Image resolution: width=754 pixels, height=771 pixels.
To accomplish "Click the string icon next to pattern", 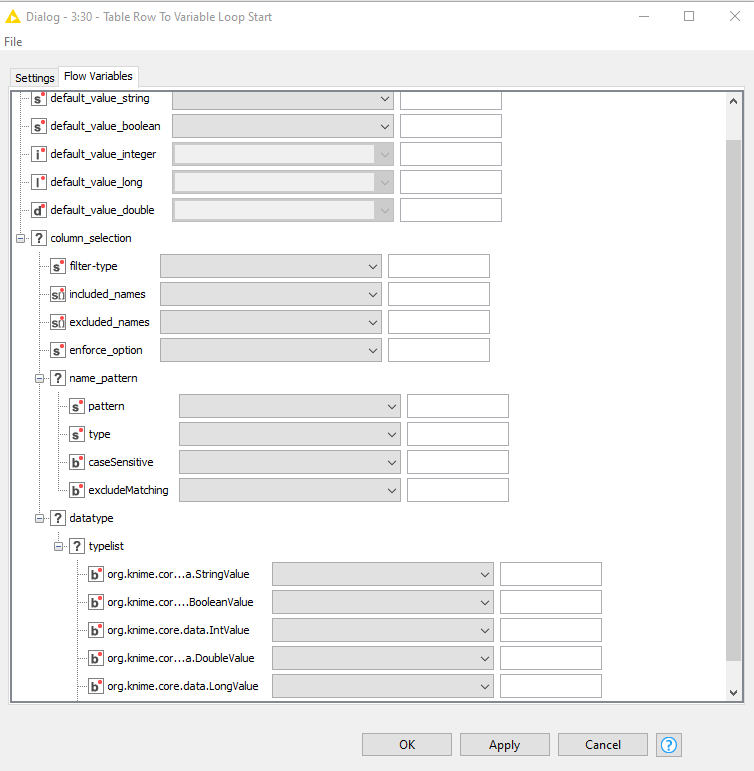I will pos(77,407).
